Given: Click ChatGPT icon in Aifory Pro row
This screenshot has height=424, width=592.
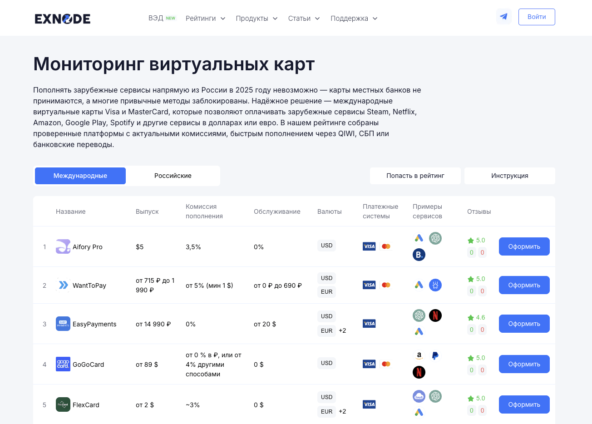Looking at the screenshot, I should (x=435, y=238).
